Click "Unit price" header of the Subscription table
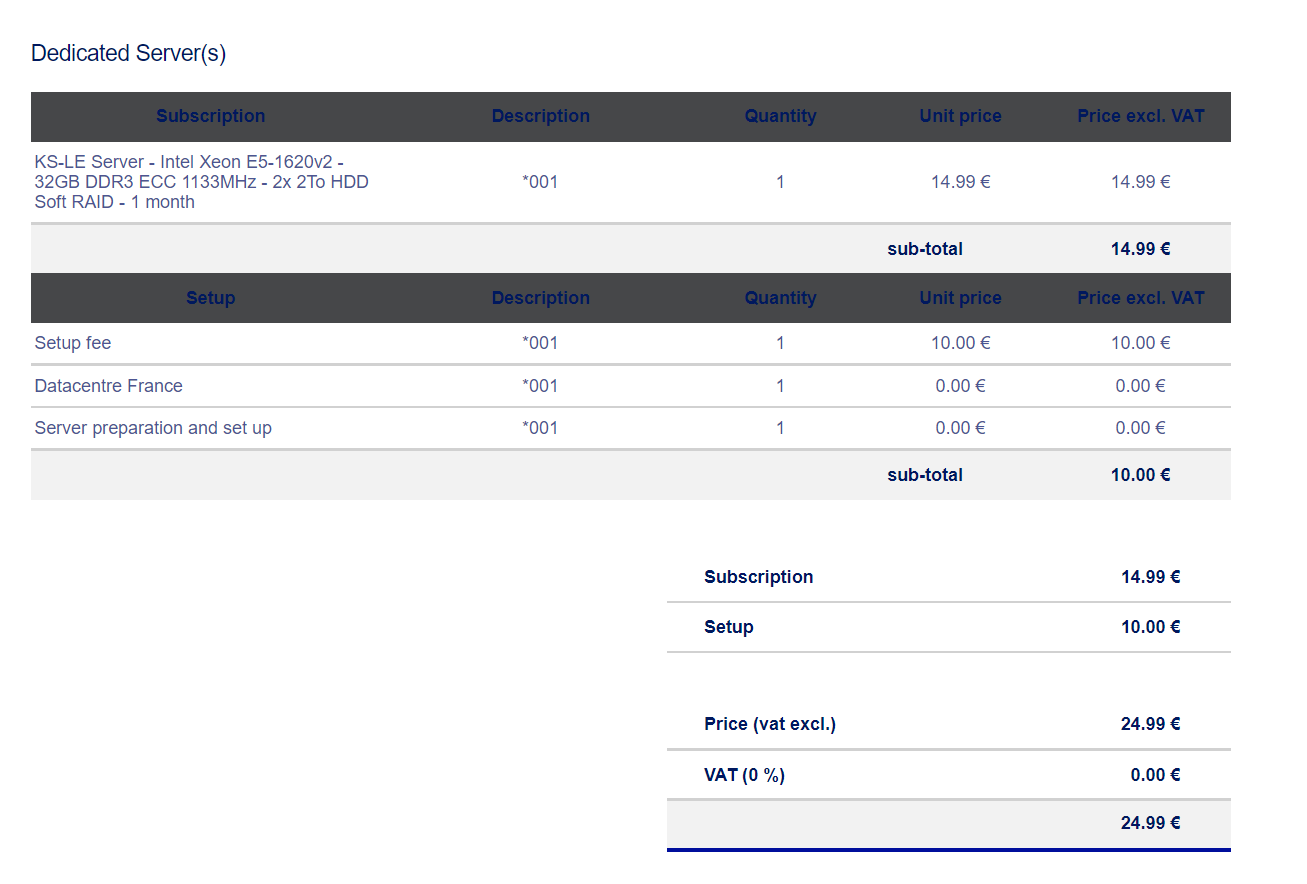The image size is (1307, 884). pos(961,116)
